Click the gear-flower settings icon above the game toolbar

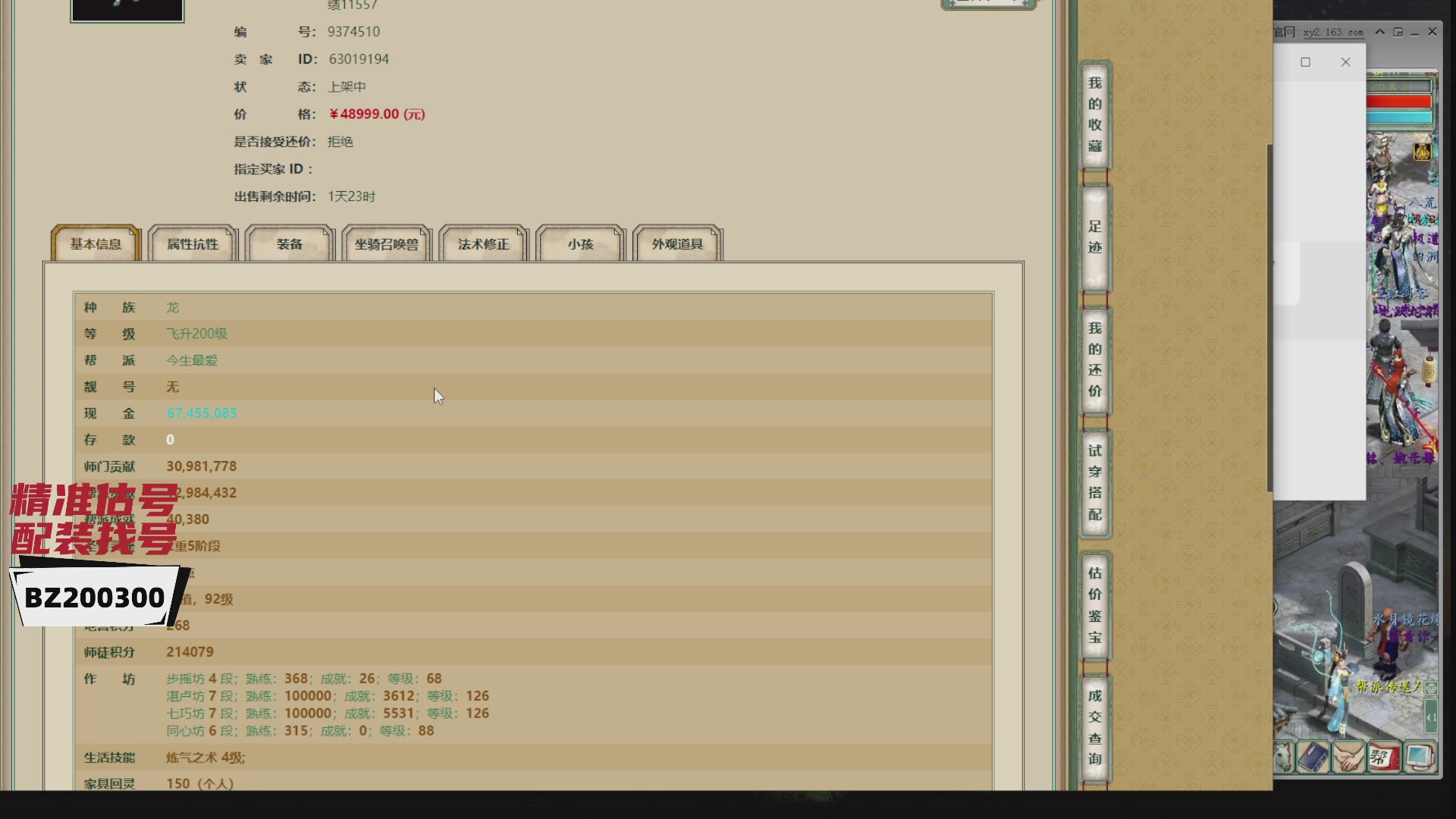(1431, 689)
